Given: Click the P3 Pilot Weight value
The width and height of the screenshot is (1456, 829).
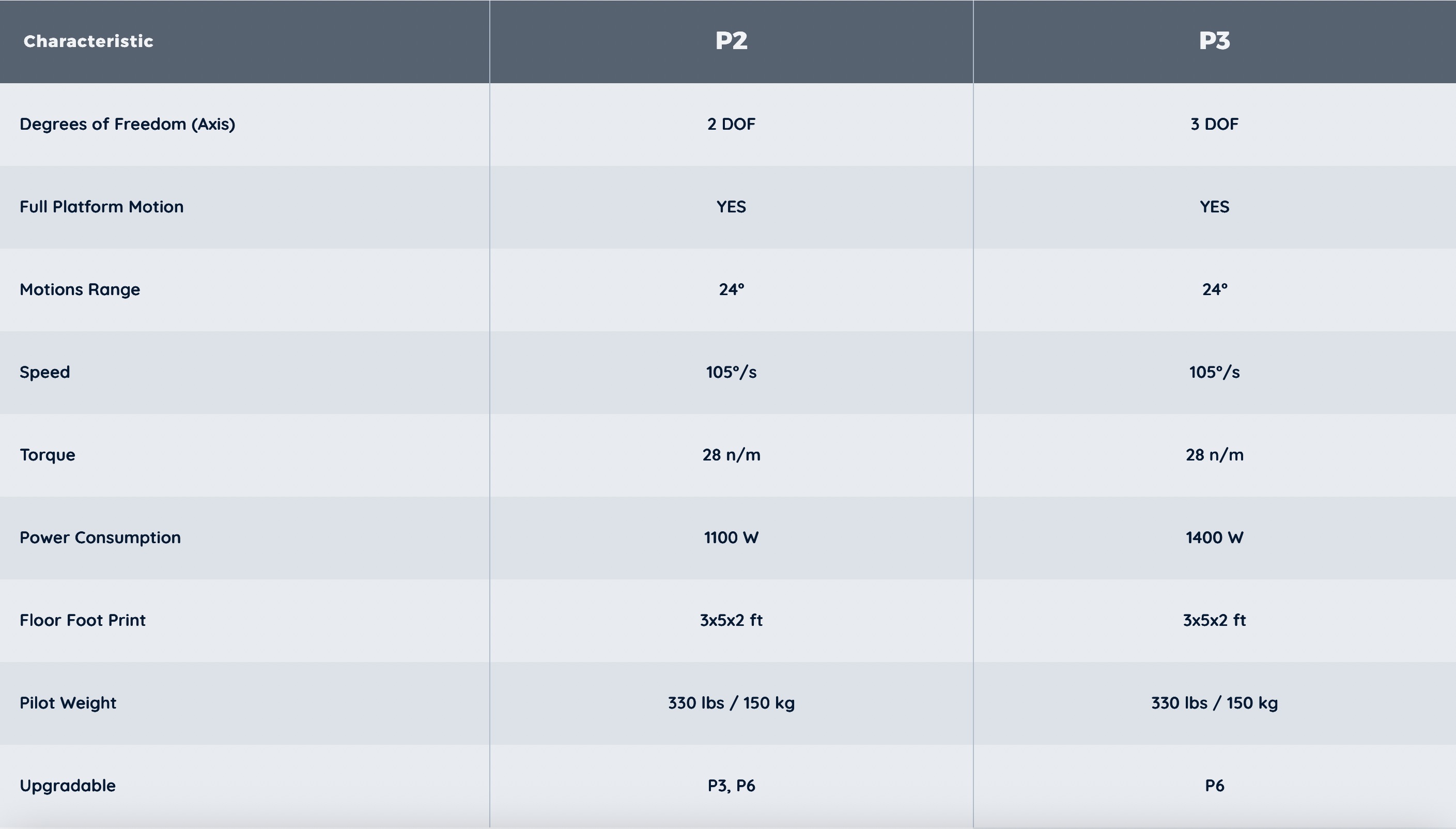Looking at the screenshot, I should coord(1214,702).
